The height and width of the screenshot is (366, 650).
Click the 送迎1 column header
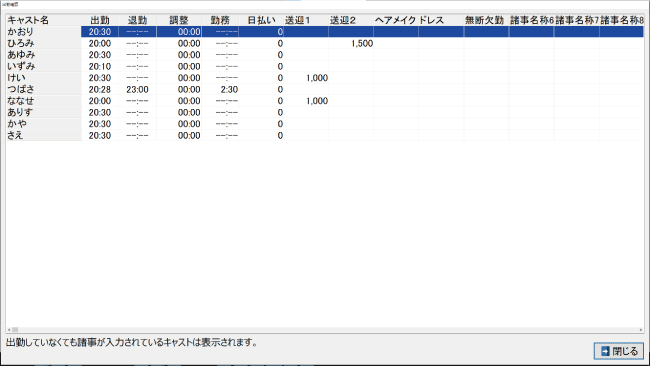pos(306,20)
